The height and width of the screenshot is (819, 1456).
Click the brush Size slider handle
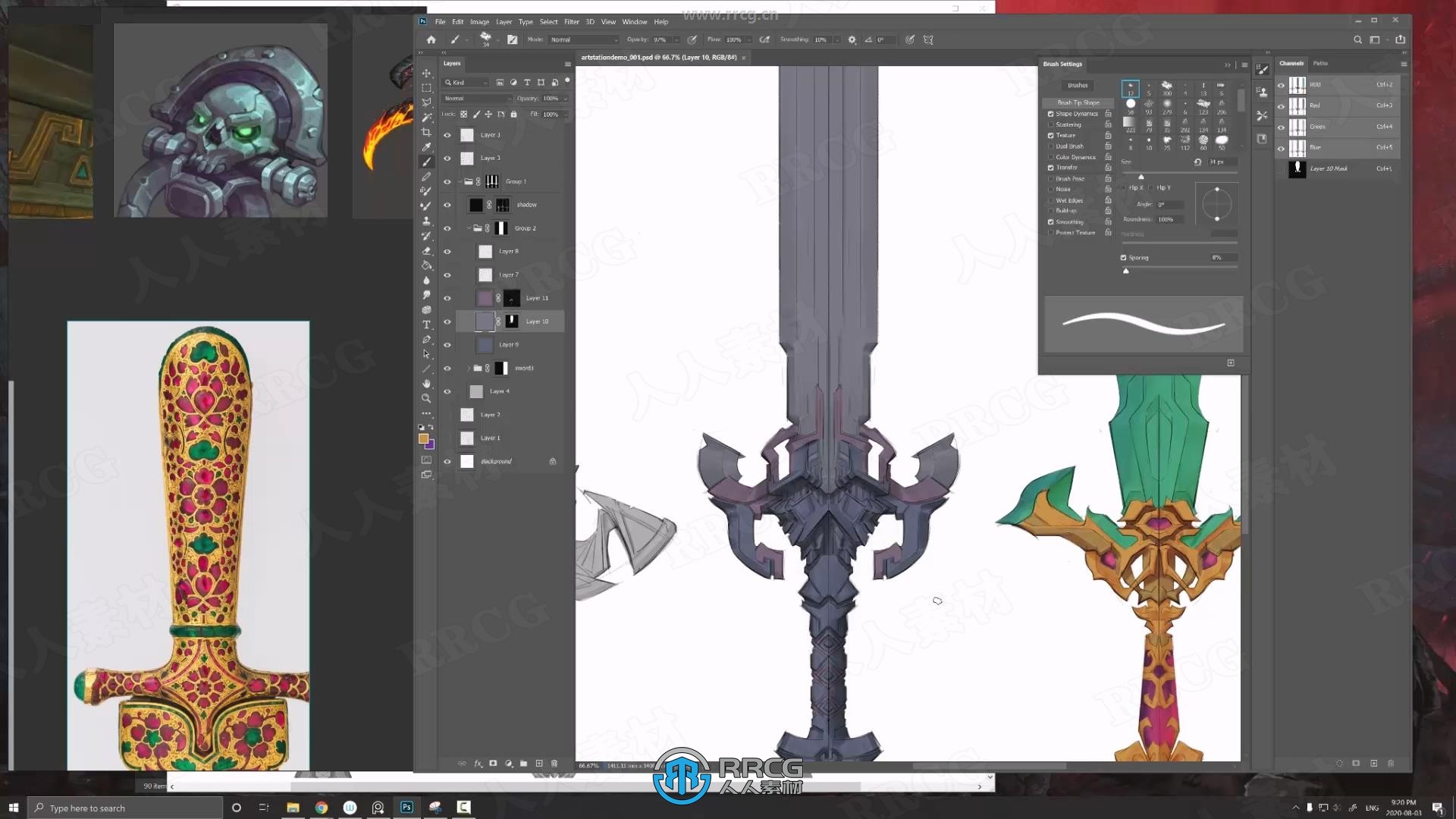click(1141, 177)
